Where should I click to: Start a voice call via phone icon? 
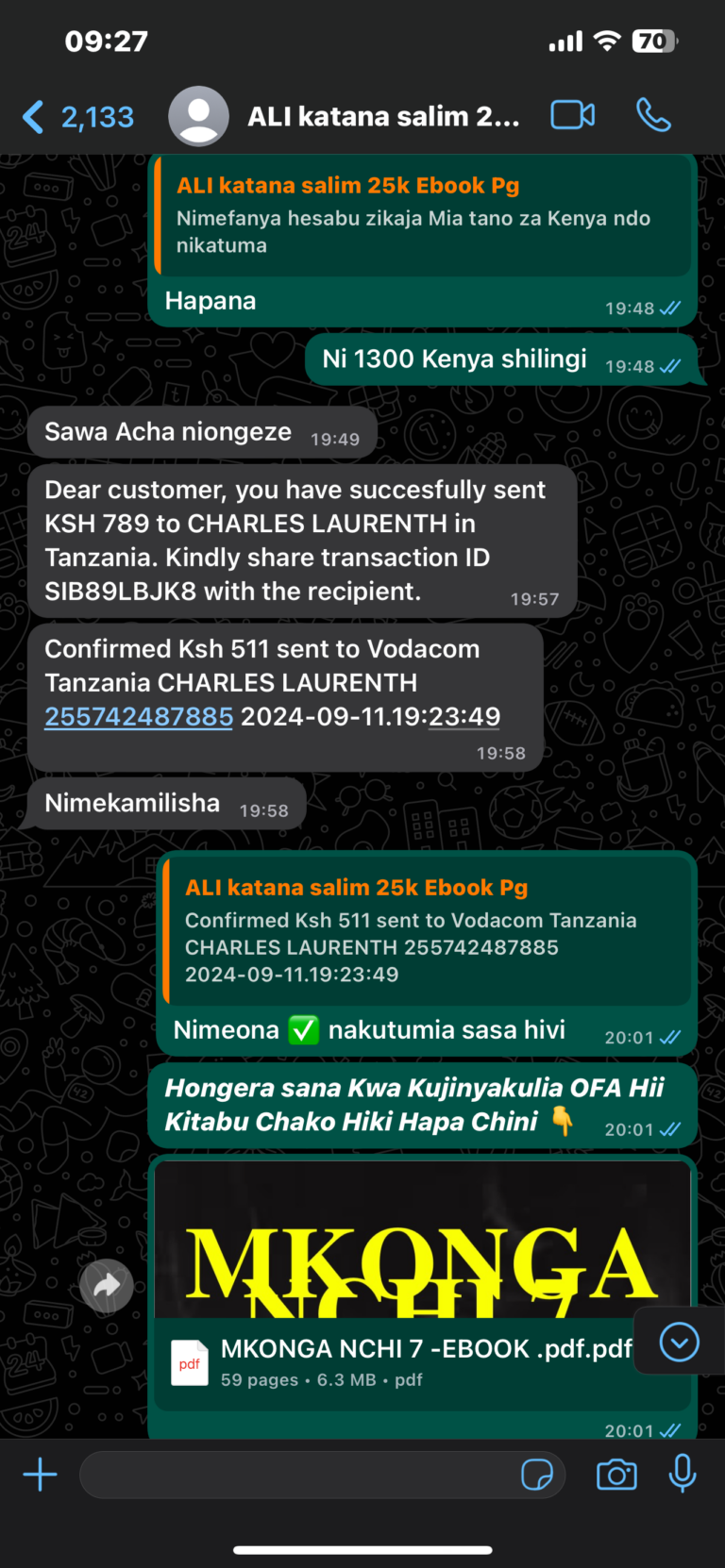pyautogui.click(x=653, y=116)
